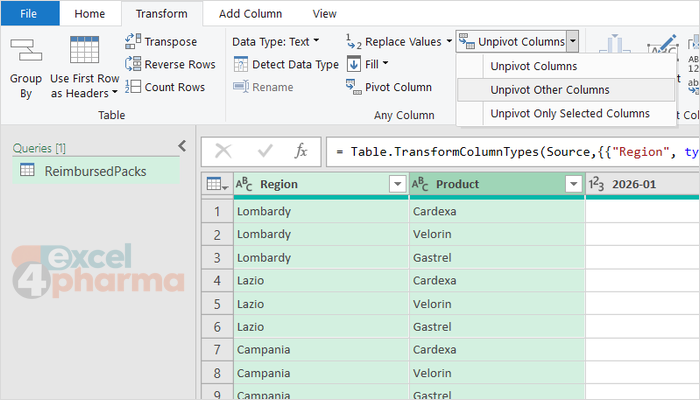The height and width of the screenshot is (400, 700).
Task: Click the Rename icon
Action: click(241, 87)
